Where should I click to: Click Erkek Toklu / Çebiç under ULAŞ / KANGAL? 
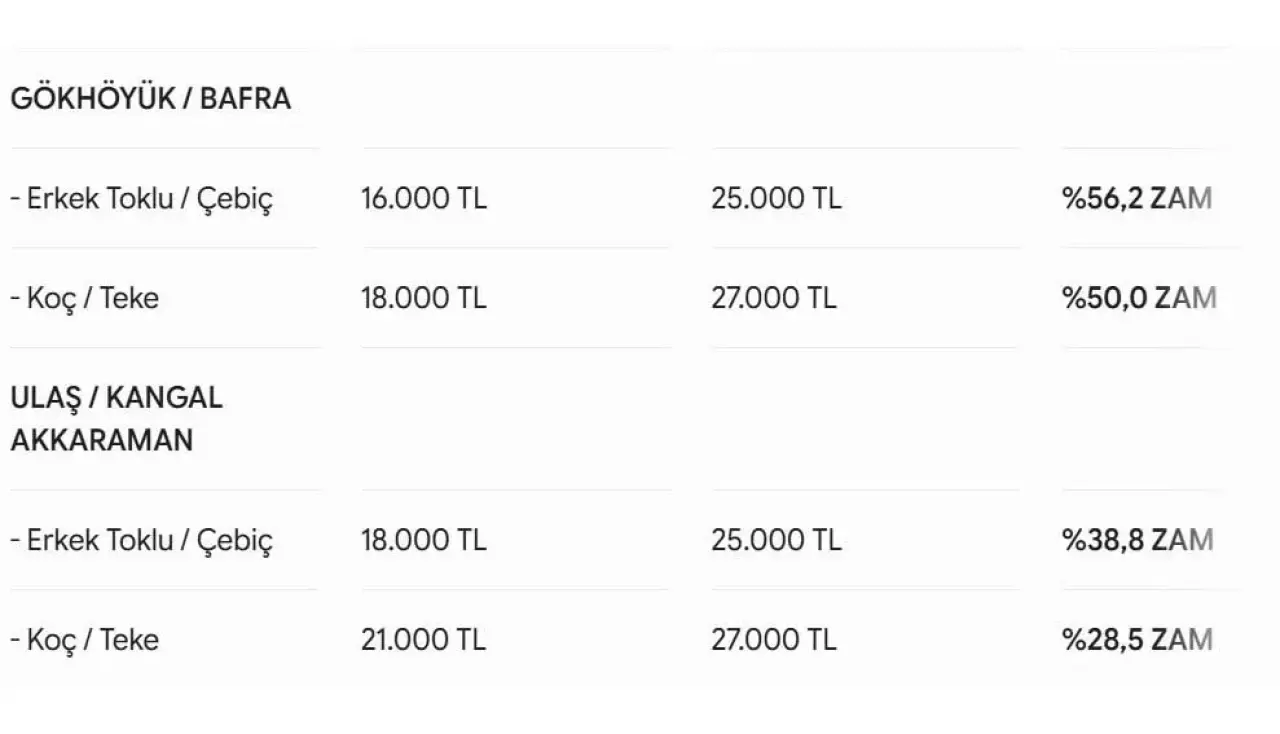pyautogui.click(x=141, y=541)
